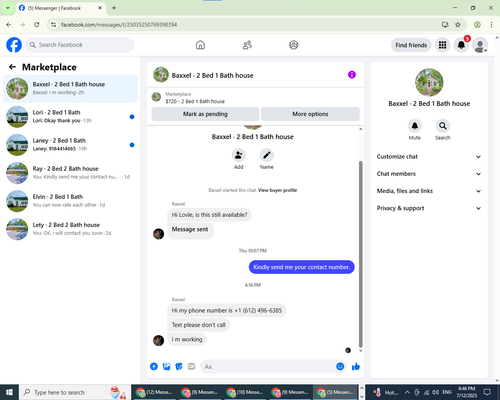Open the purple conversation information icon

tap(352, 75)
